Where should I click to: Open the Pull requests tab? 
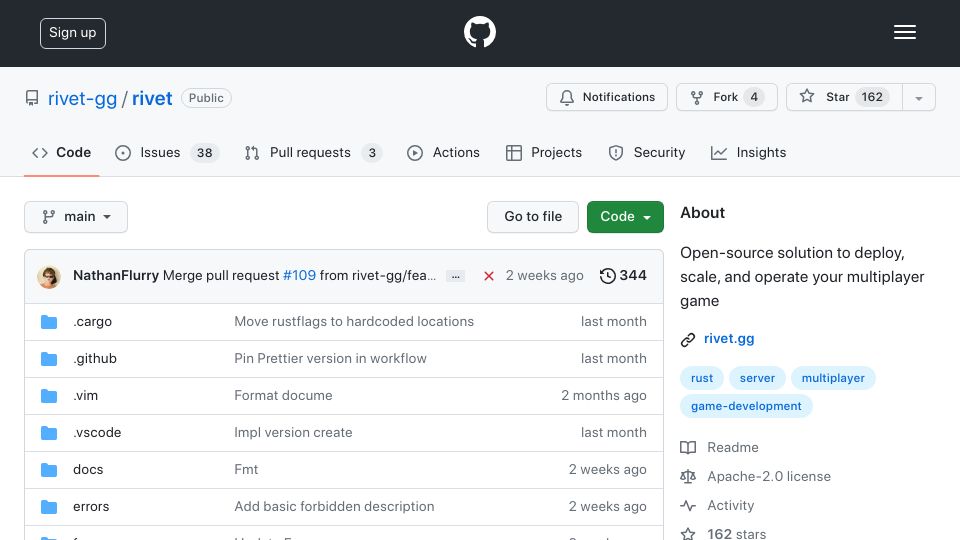[x=313, y=152]
